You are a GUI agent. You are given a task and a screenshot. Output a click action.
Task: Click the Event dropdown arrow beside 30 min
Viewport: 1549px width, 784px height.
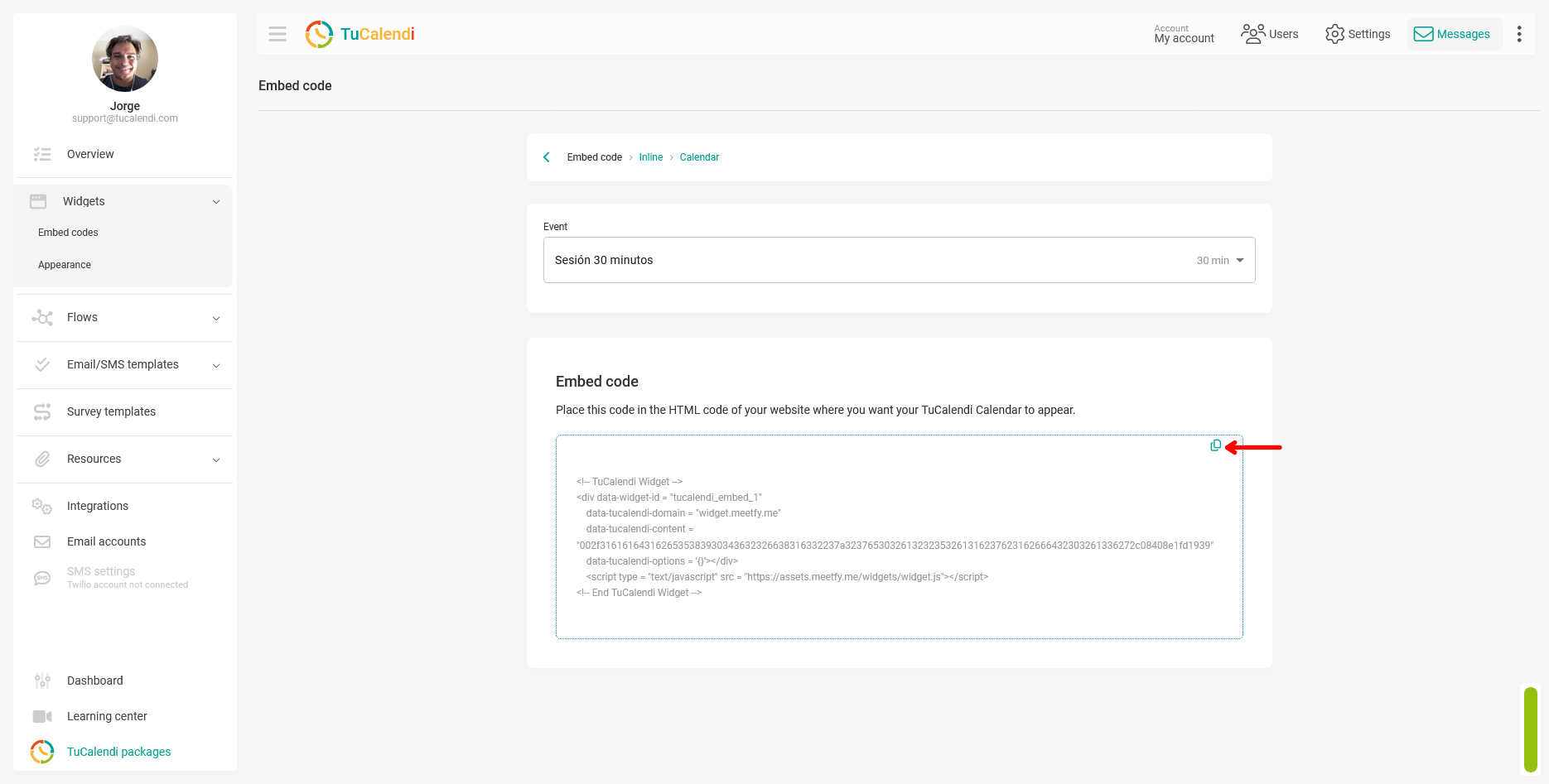(x=1240, y=260)
